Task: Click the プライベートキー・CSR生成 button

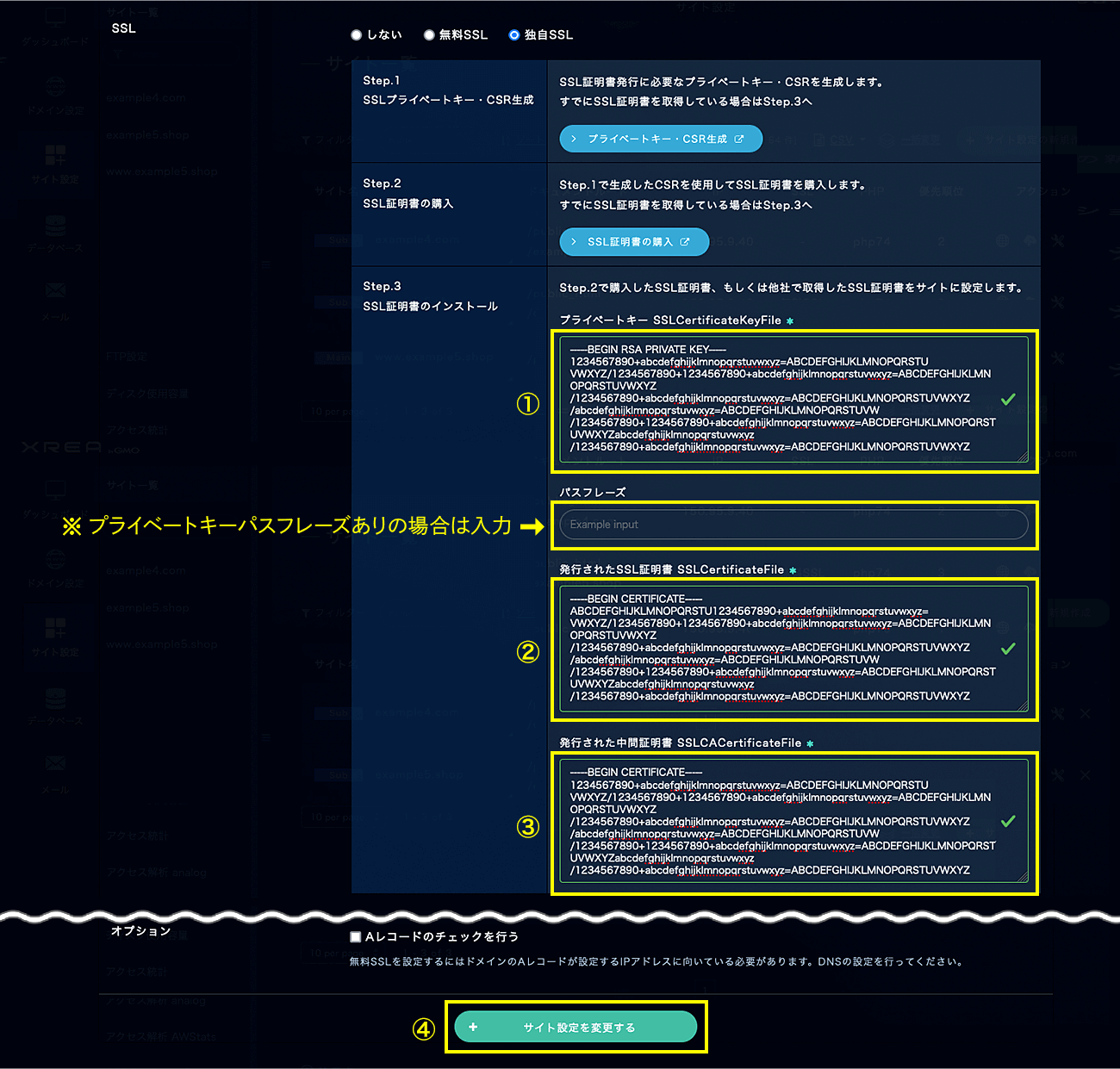Action: point(660,139)
